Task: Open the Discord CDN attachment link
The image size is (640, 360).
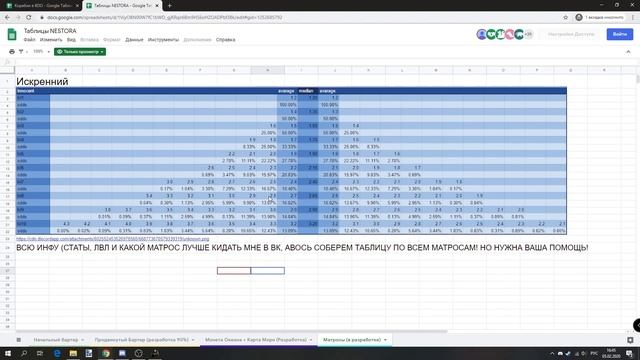Action: [x=113, y=239]
